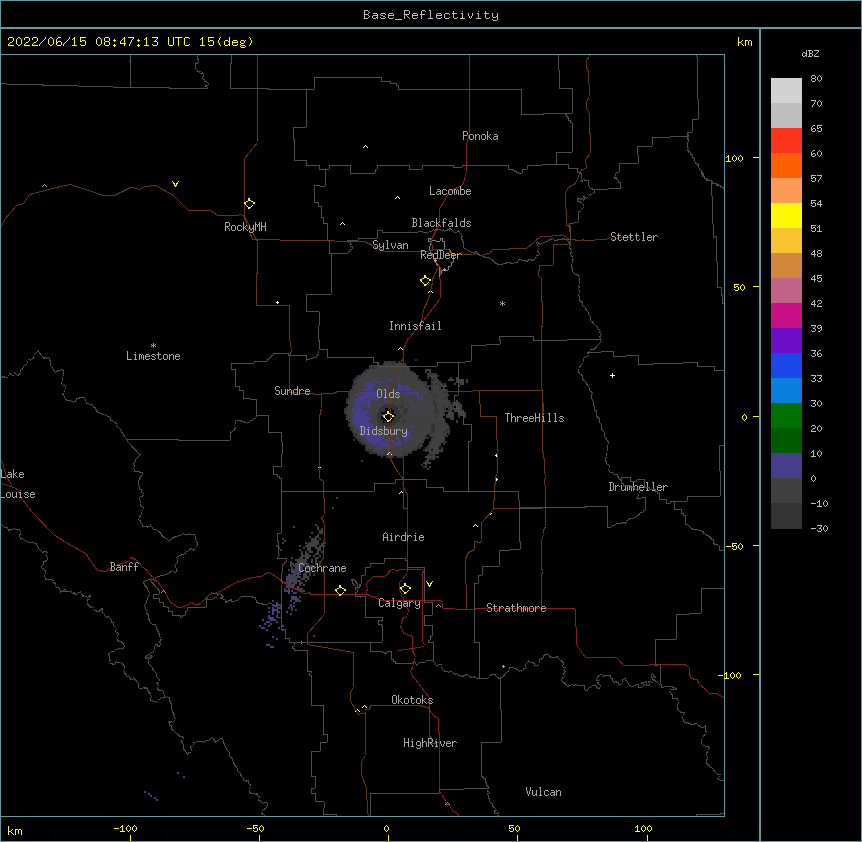Click the yellow V marker northeast of Calgary

[x=429, y=584]
